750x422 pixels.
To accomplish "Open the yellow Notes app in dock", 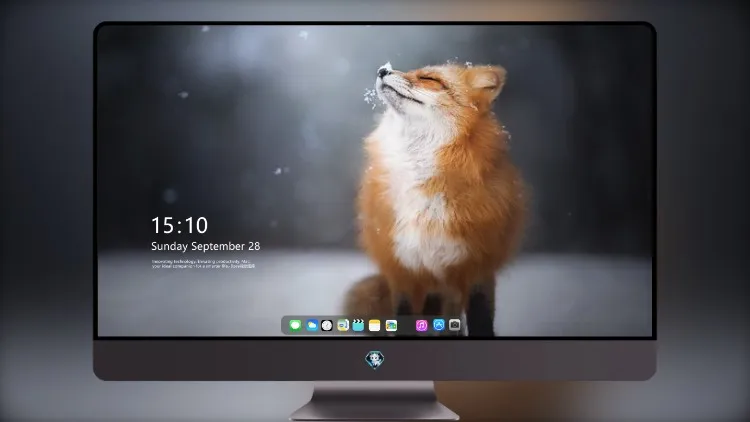I will [x=375, y=325].
